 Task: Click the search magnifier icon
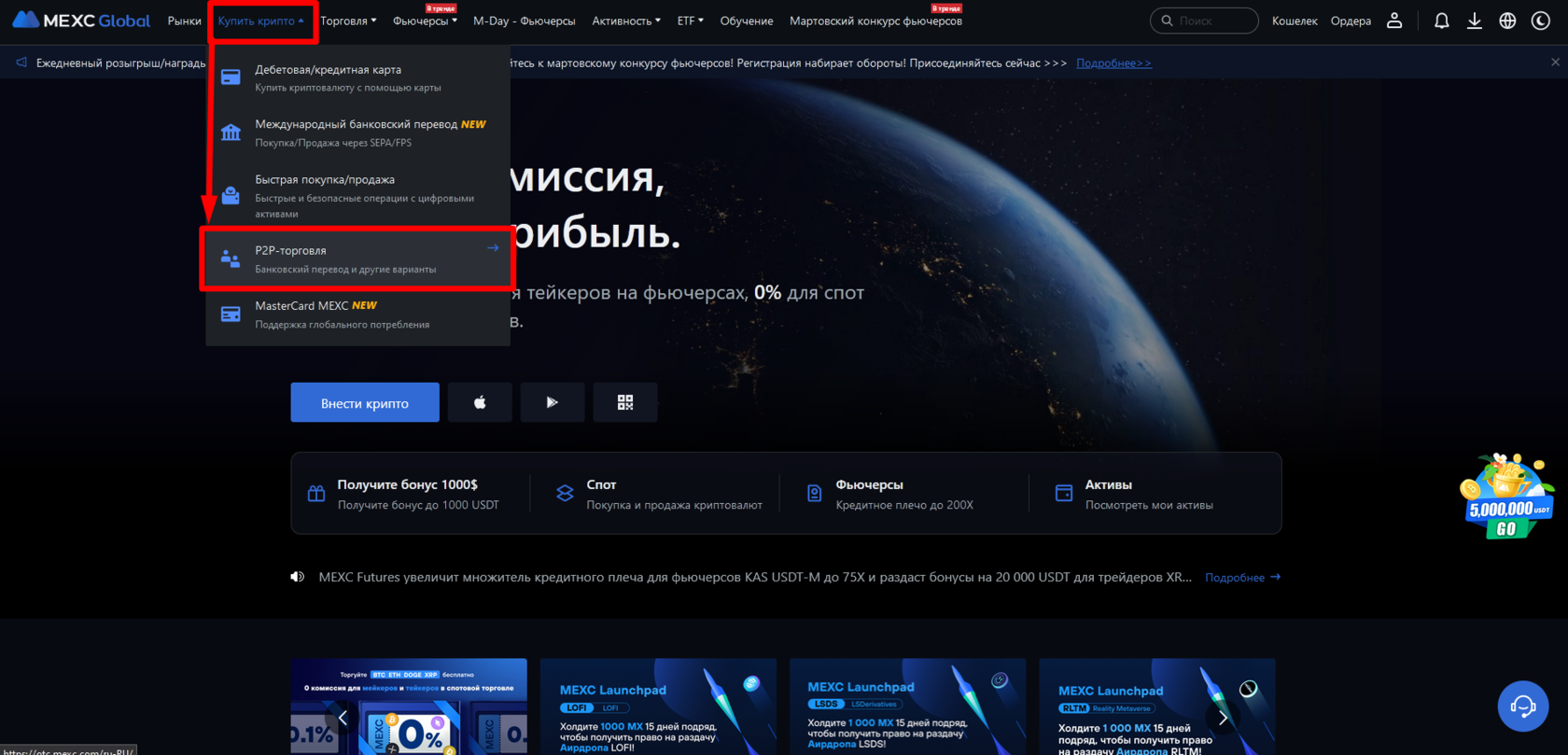(1167, 21)
